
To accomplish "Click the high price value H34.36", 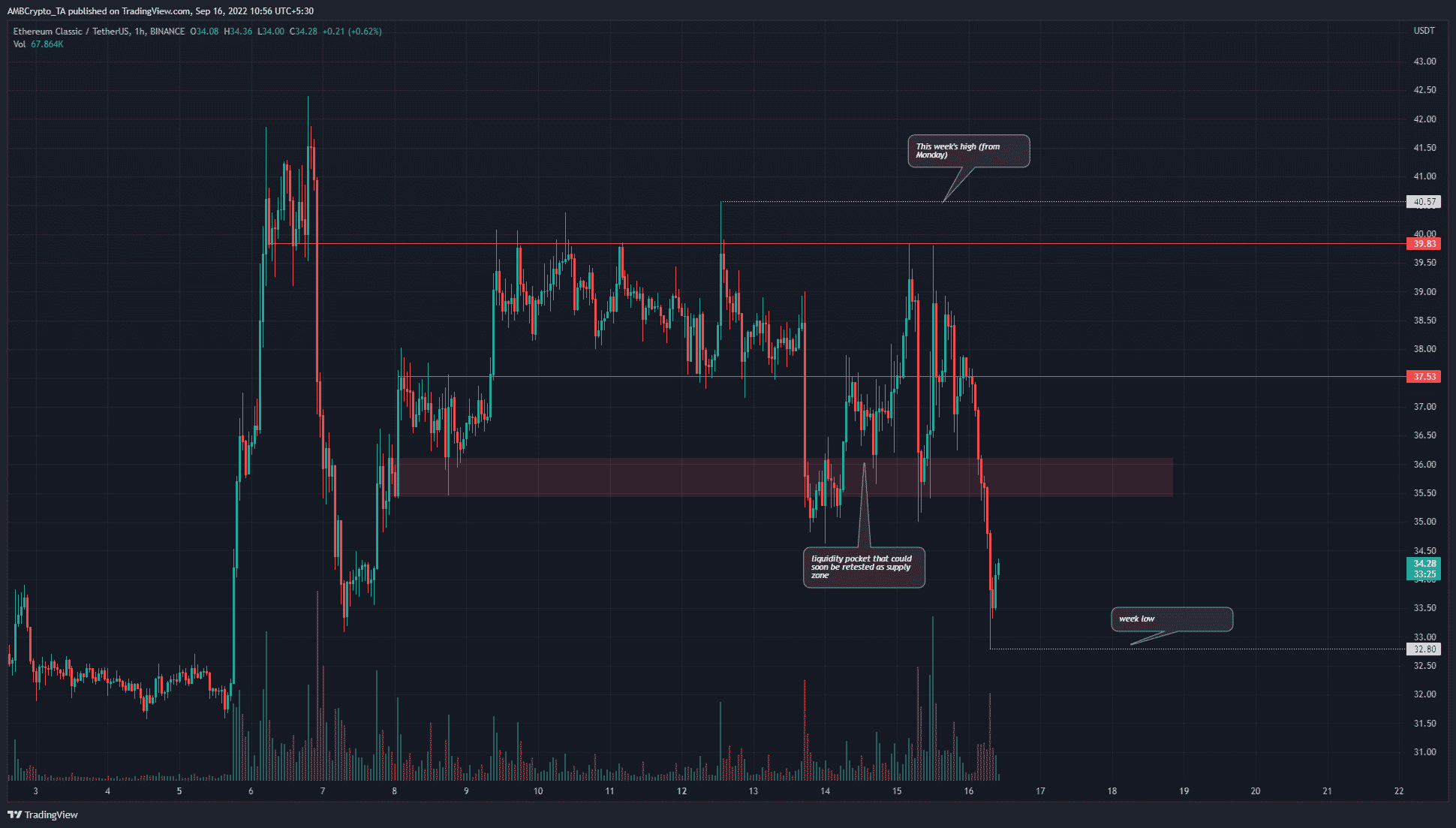I will 238,32.
